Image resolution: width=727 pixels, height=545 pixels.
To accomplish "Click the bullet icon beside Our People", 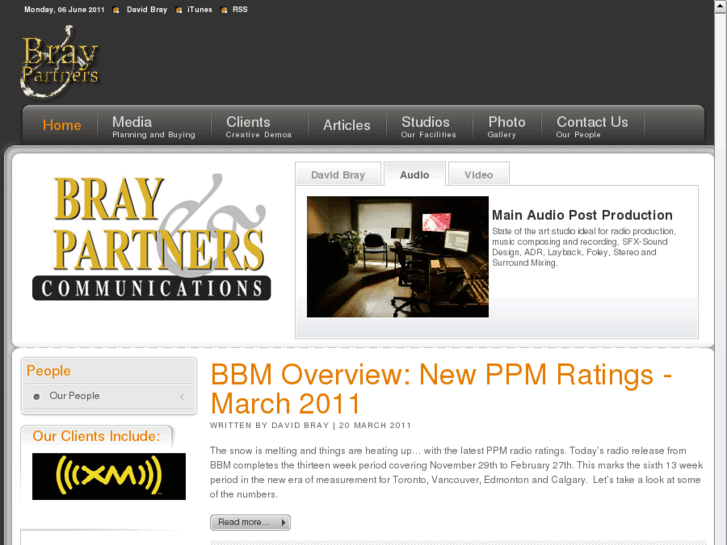I will (37, 397).
